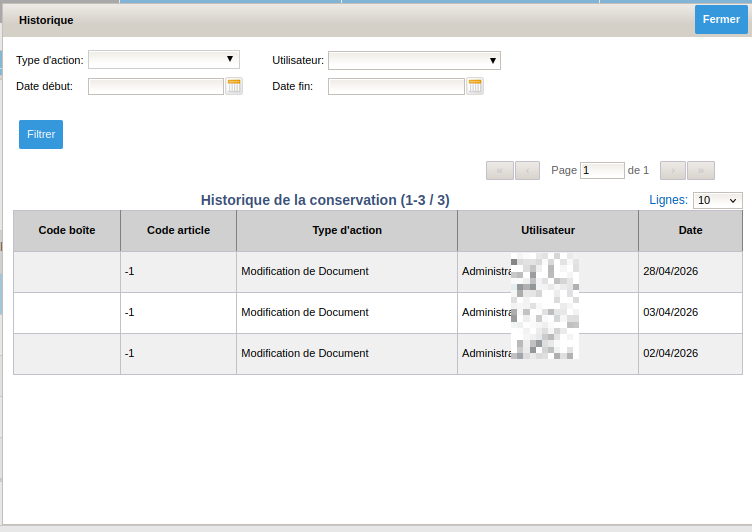Close the Historique dialog with Fermer
Viewport: 752px width, 532px height.
[721, 19]
